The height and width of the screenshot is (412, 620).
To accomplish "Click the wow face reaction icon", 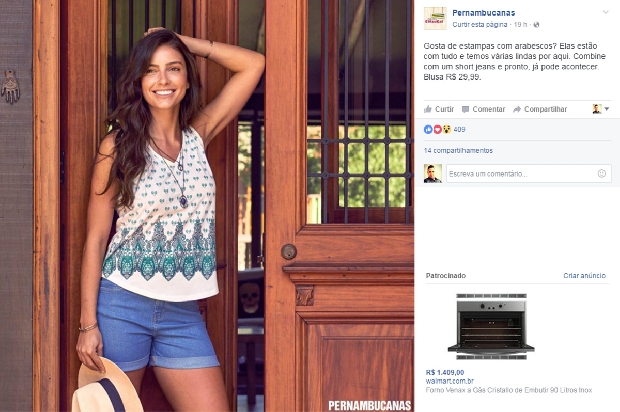I will (446, 129).
